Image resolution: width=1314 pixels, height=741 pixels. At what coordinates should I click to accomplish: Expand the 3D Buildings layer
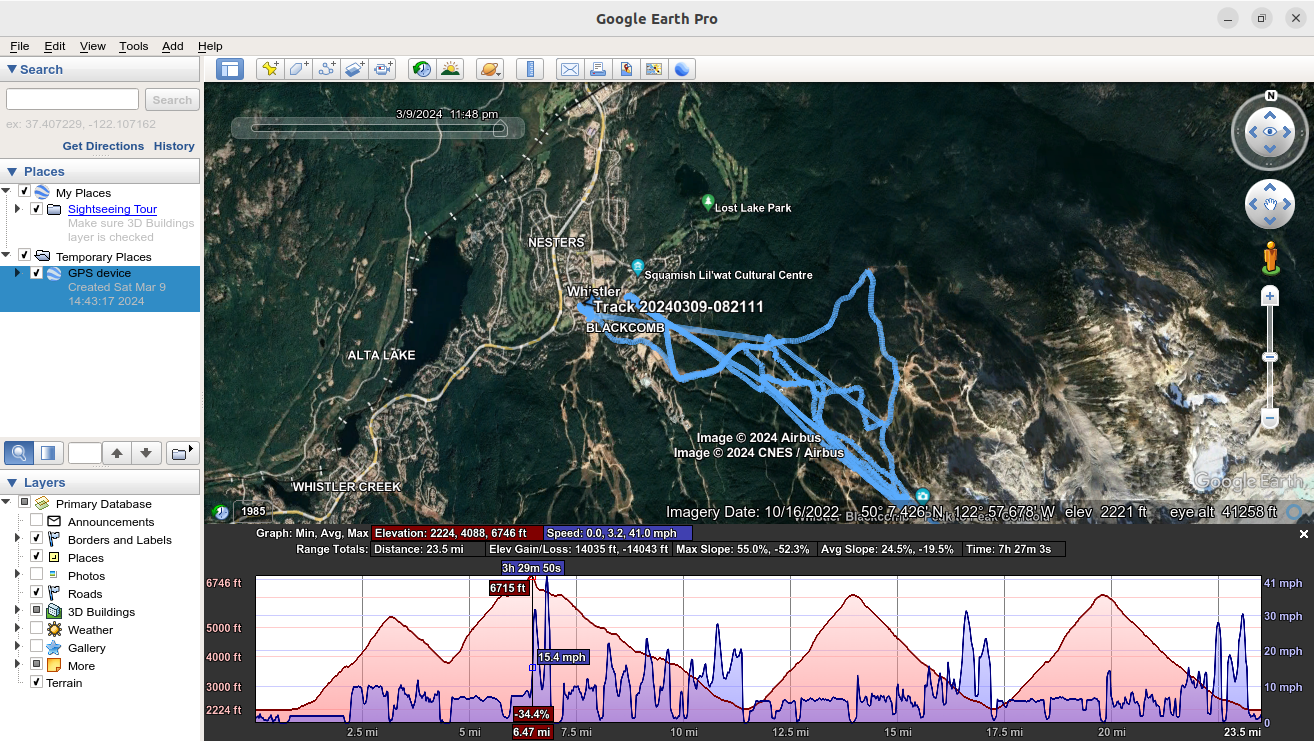coord(17,611)
